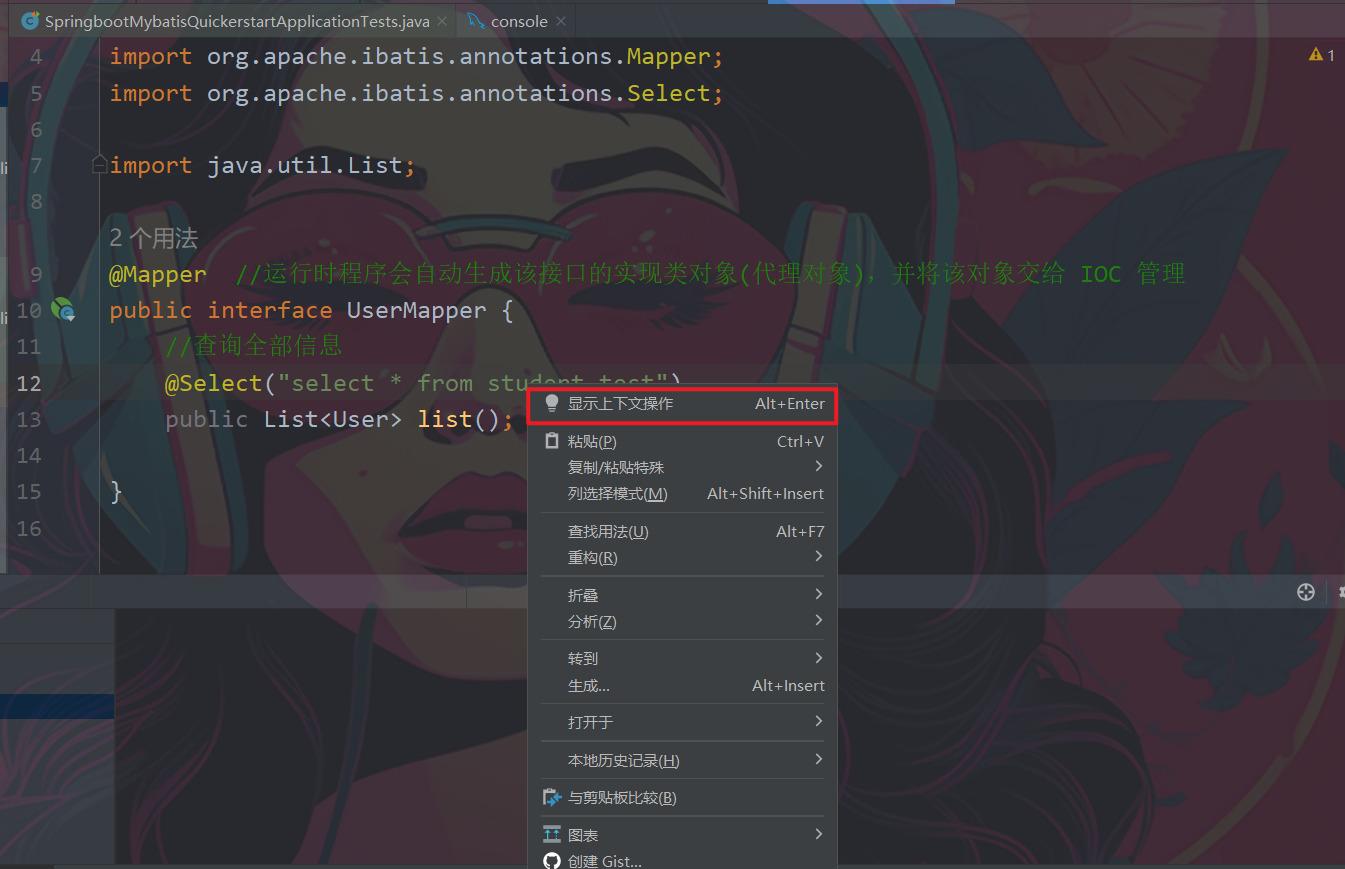
Task: Click the @Select annotation on line 12
Action: tap(214, 383)
